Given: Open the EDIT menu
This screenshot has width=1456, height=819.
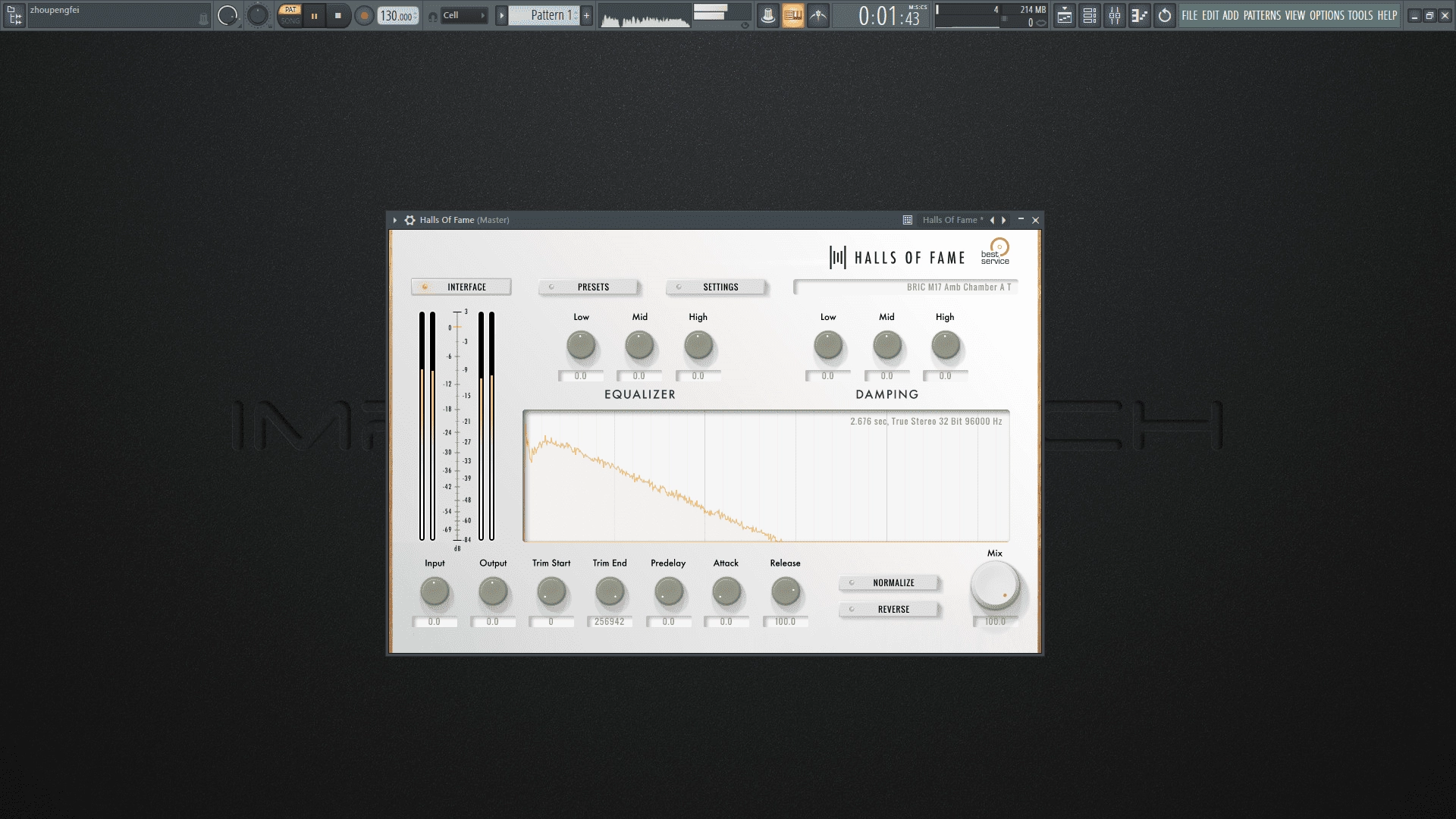Looking at the screenshot, I should point(1210,15).
